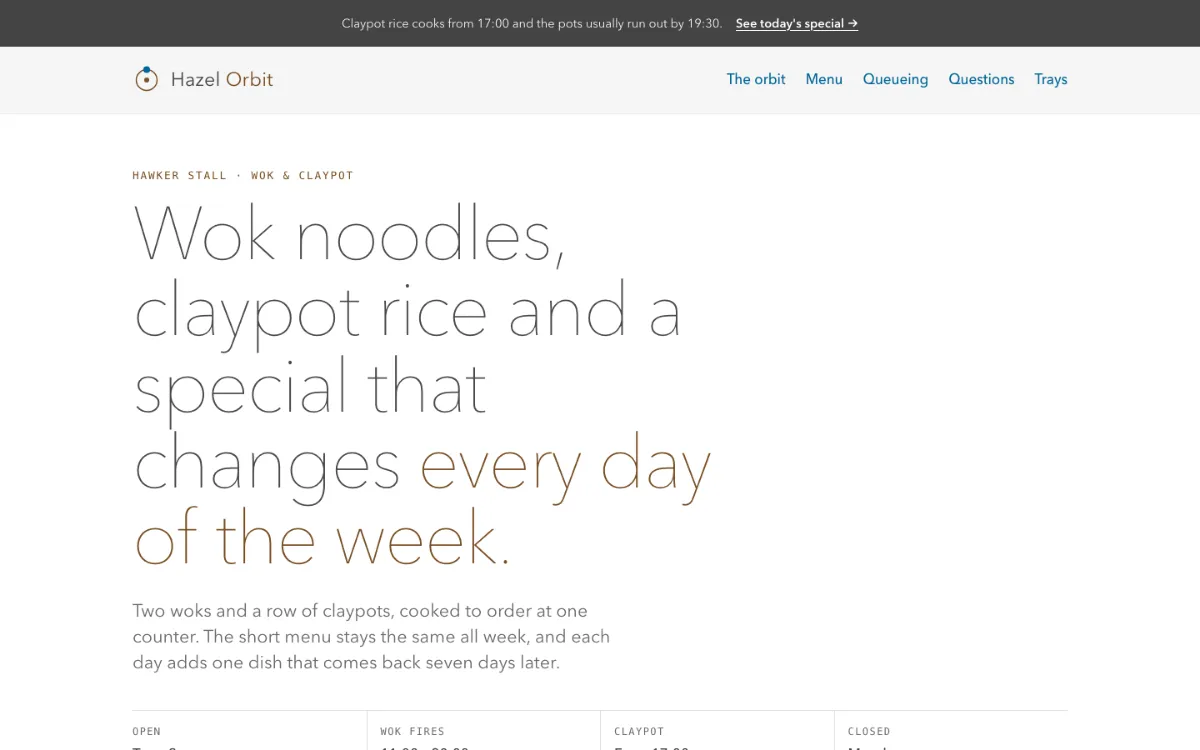Click the Hazel Orbit circular logo icon
This screenshot has height=750, width=1200.
point(146,79)
